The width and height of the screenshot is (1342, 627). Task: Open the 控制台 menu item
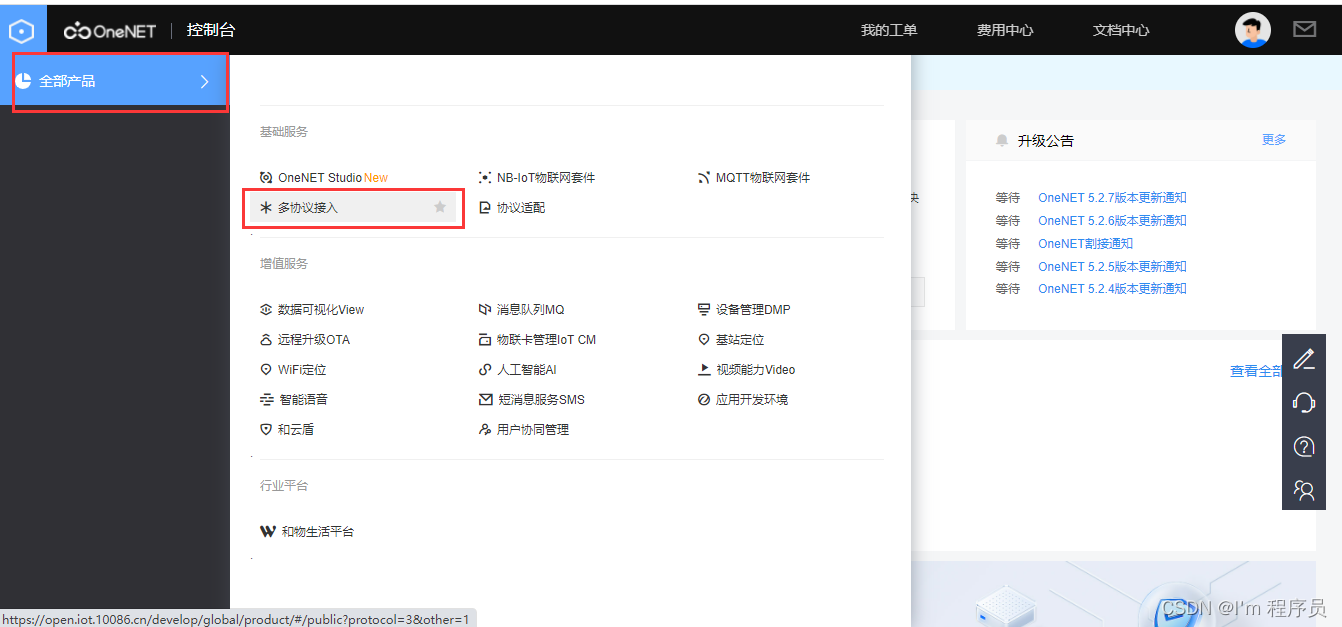tap(211, 29)
